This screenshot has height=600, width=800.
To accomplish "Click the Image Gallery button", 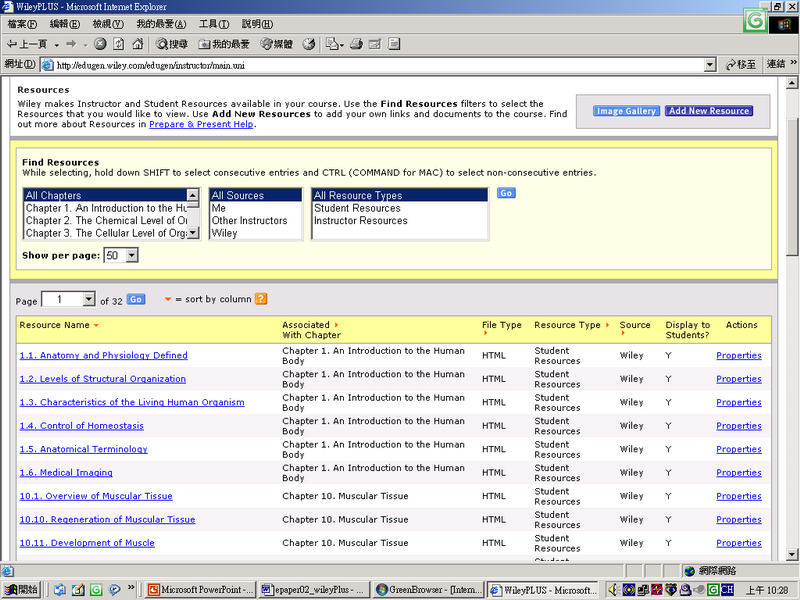I will tap(626, 111).
